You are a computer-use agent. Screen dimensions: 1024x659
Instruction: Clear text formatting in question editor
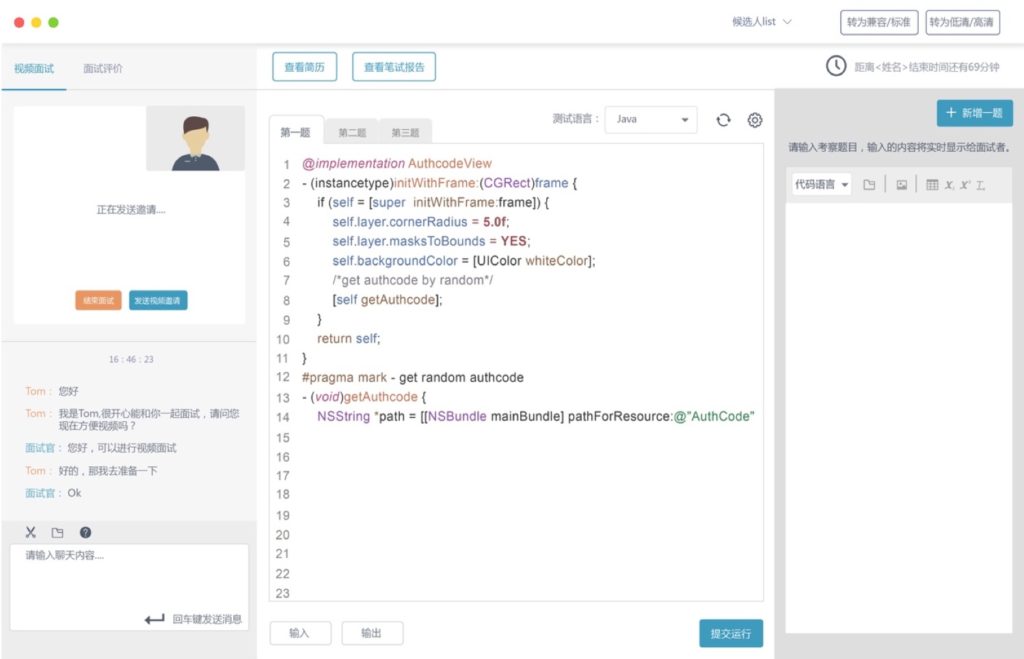[981, 185]
